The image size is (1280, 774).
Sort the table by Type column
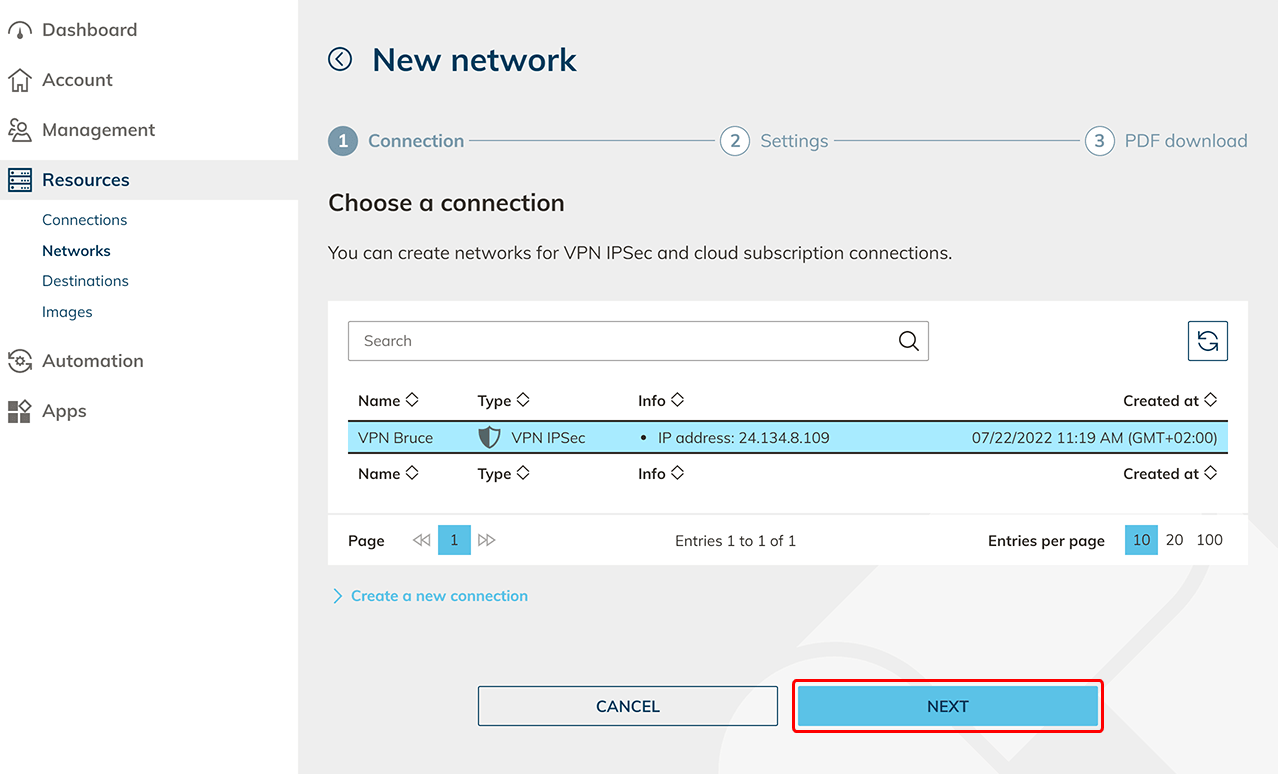tap(503, 401)
